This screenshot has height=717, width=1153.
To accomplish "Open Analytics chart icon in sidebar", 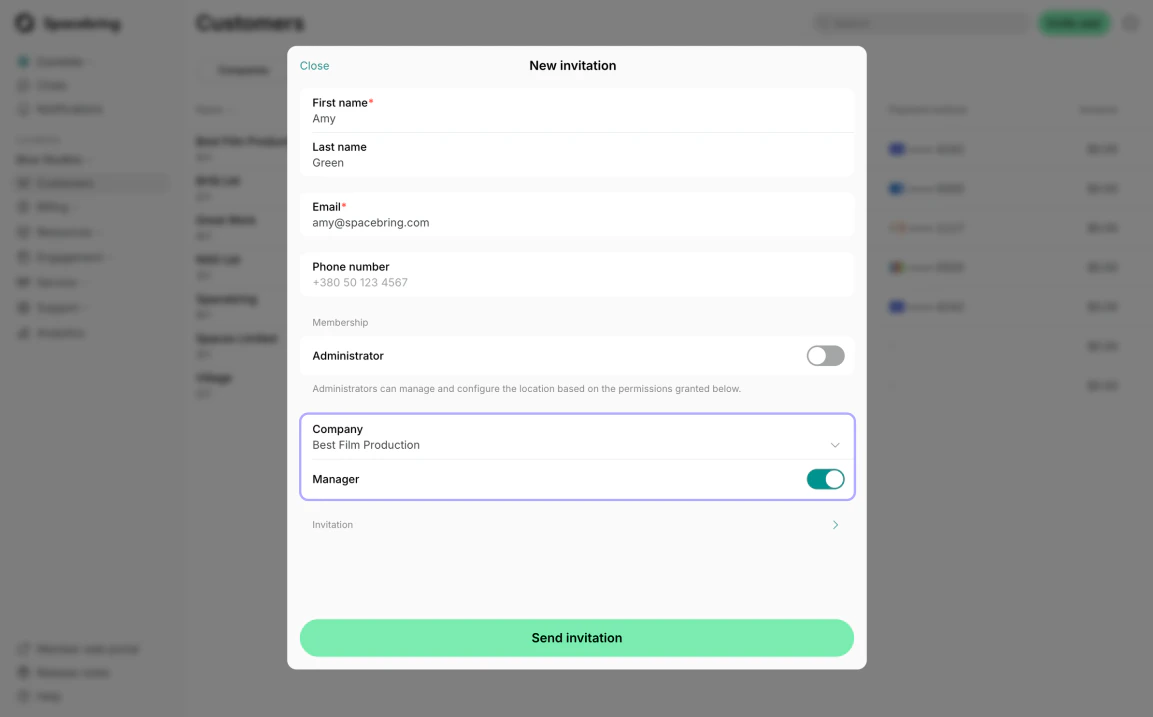I will [x=24, y=333].
